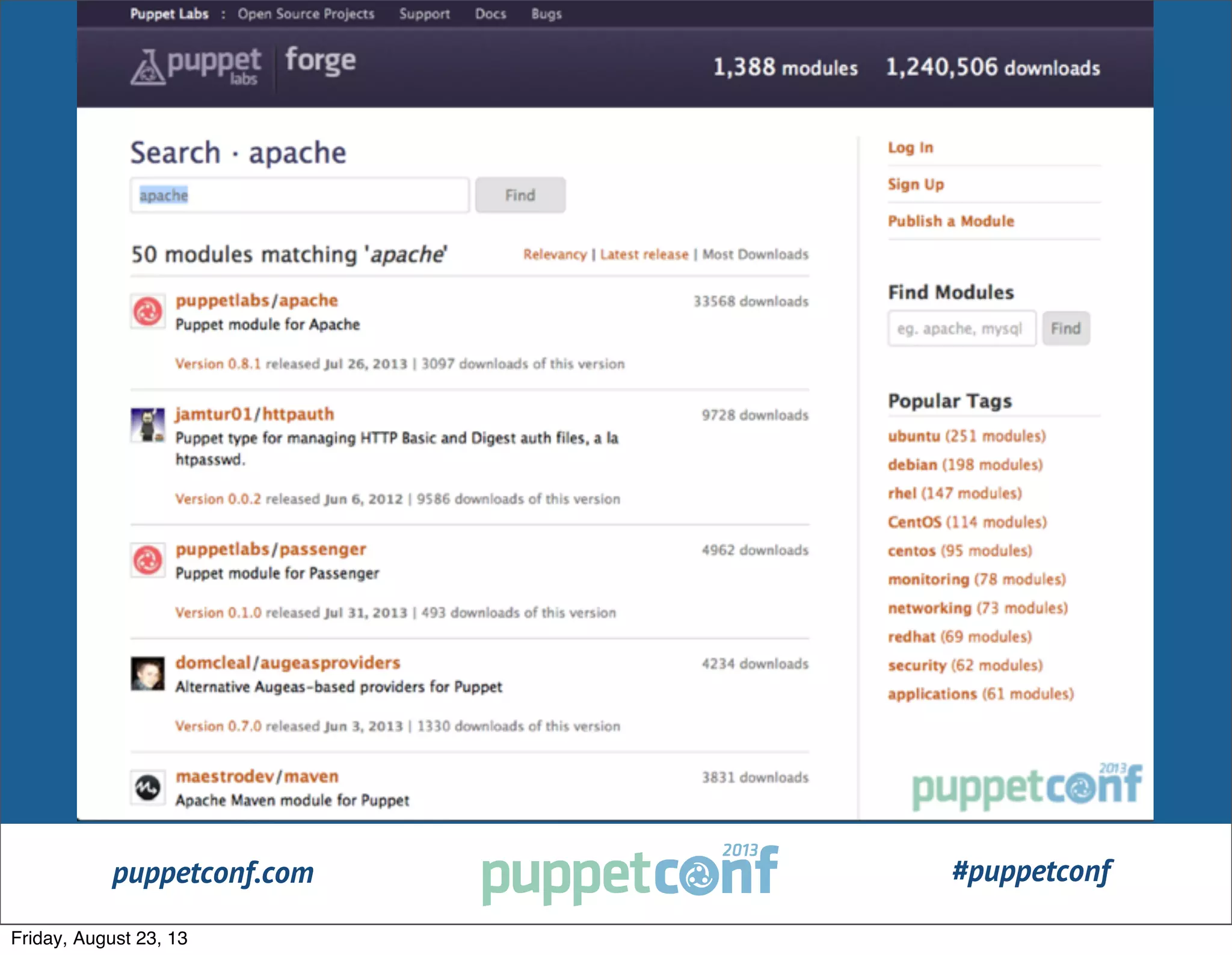Open the Puppet Labs top nav link
The image size is (1232, 955).
[169, 14]
